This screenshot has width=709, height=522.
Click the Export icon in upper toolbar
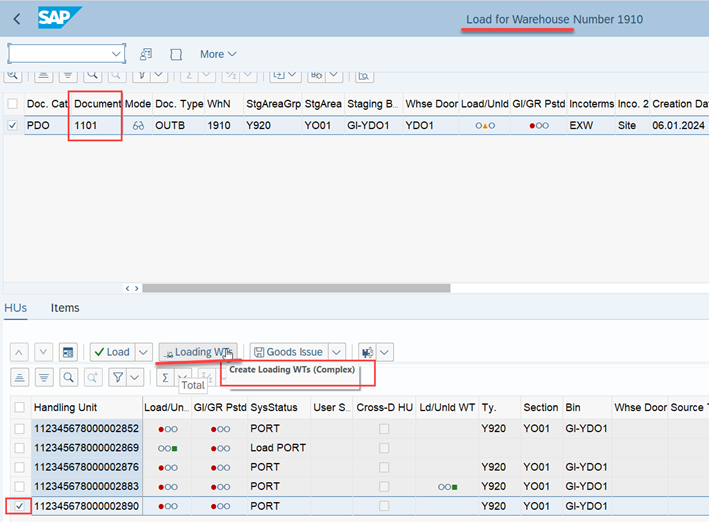tap(279, 75)
